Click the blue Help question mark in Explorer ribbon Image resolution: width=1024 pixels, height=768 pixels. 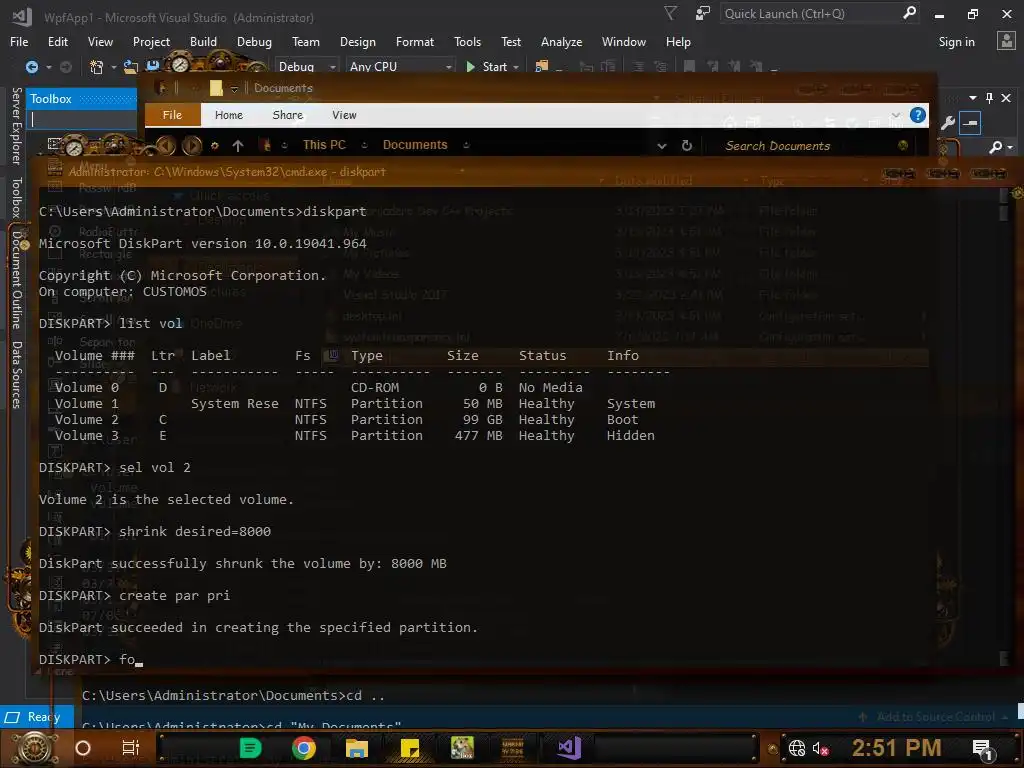[x=918, y=116]
